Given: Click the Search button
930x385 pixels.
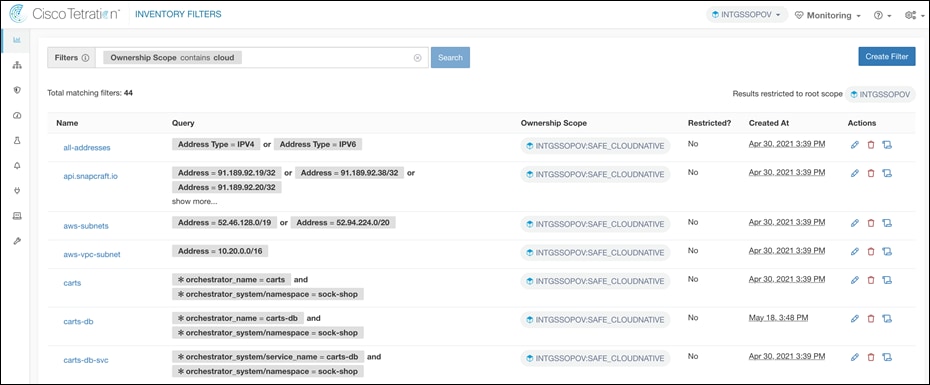Looking at the screenshot, I should point(450,58).
